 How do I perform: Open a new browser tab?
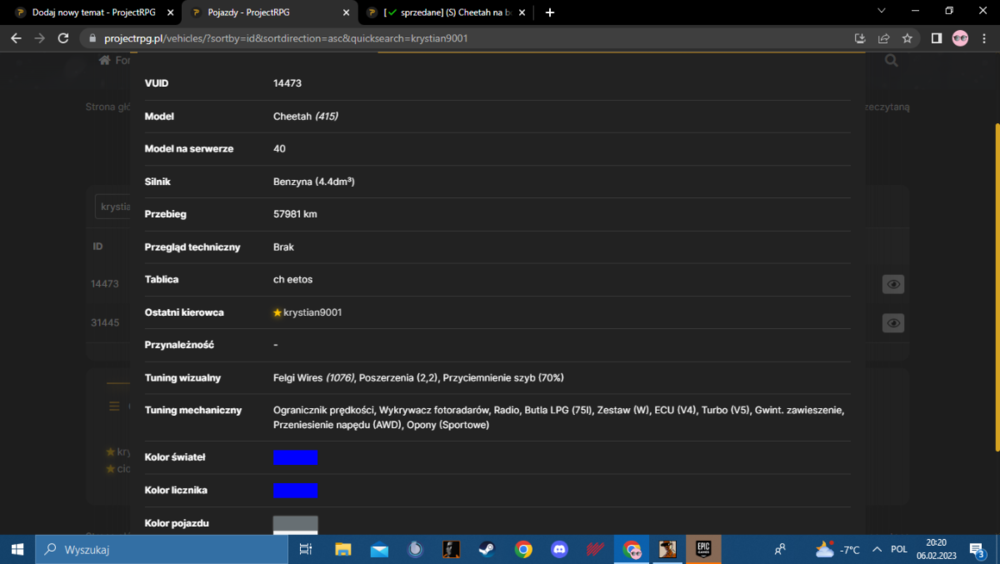click(550, 12)
